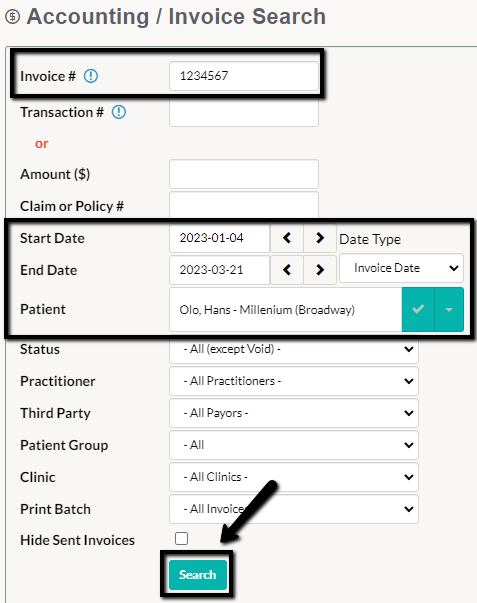The height and width of the screenshot is (603, 477).
Task: Open the Practitioner dropdown
Action: (x=294, y=381)
